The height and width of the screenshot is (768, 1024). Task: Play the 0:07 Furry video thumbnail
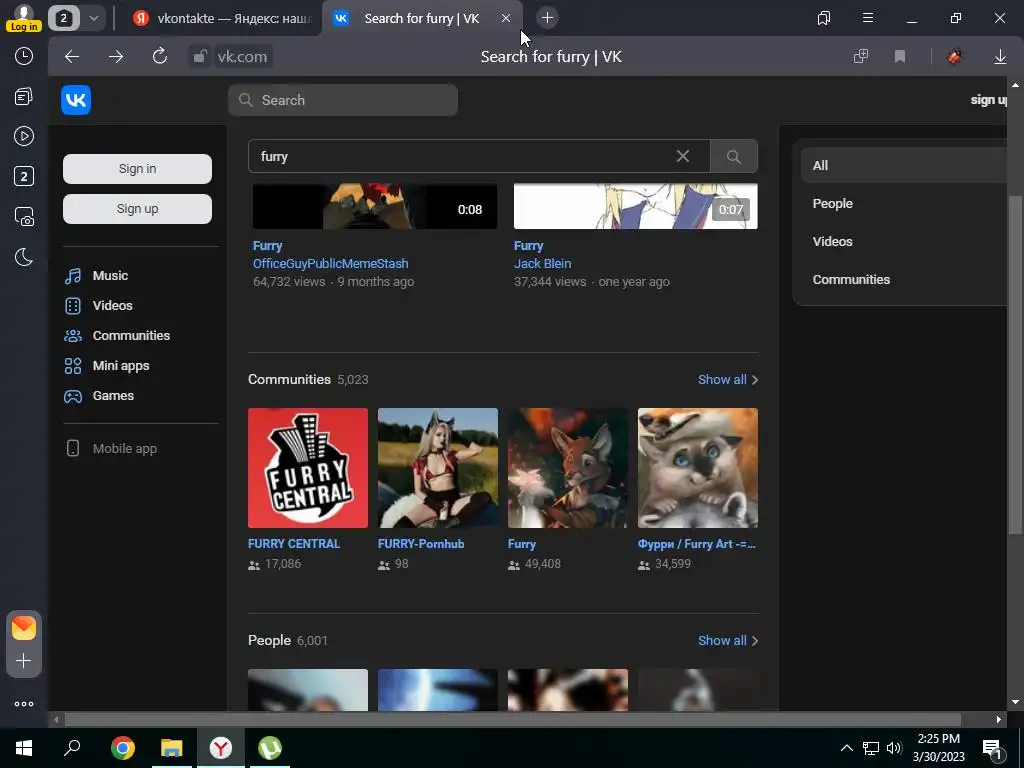click(635, 206)
